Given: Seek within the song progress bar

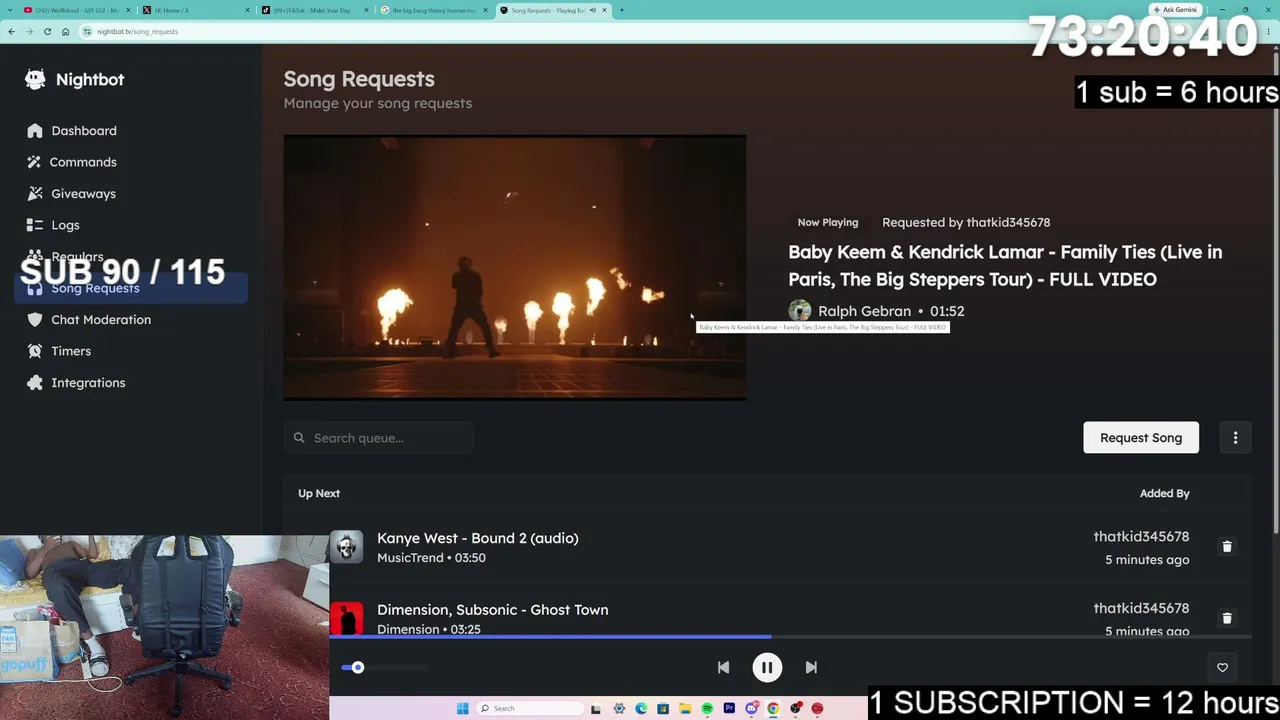Looking at the screenshot, I should coord(790,636).
